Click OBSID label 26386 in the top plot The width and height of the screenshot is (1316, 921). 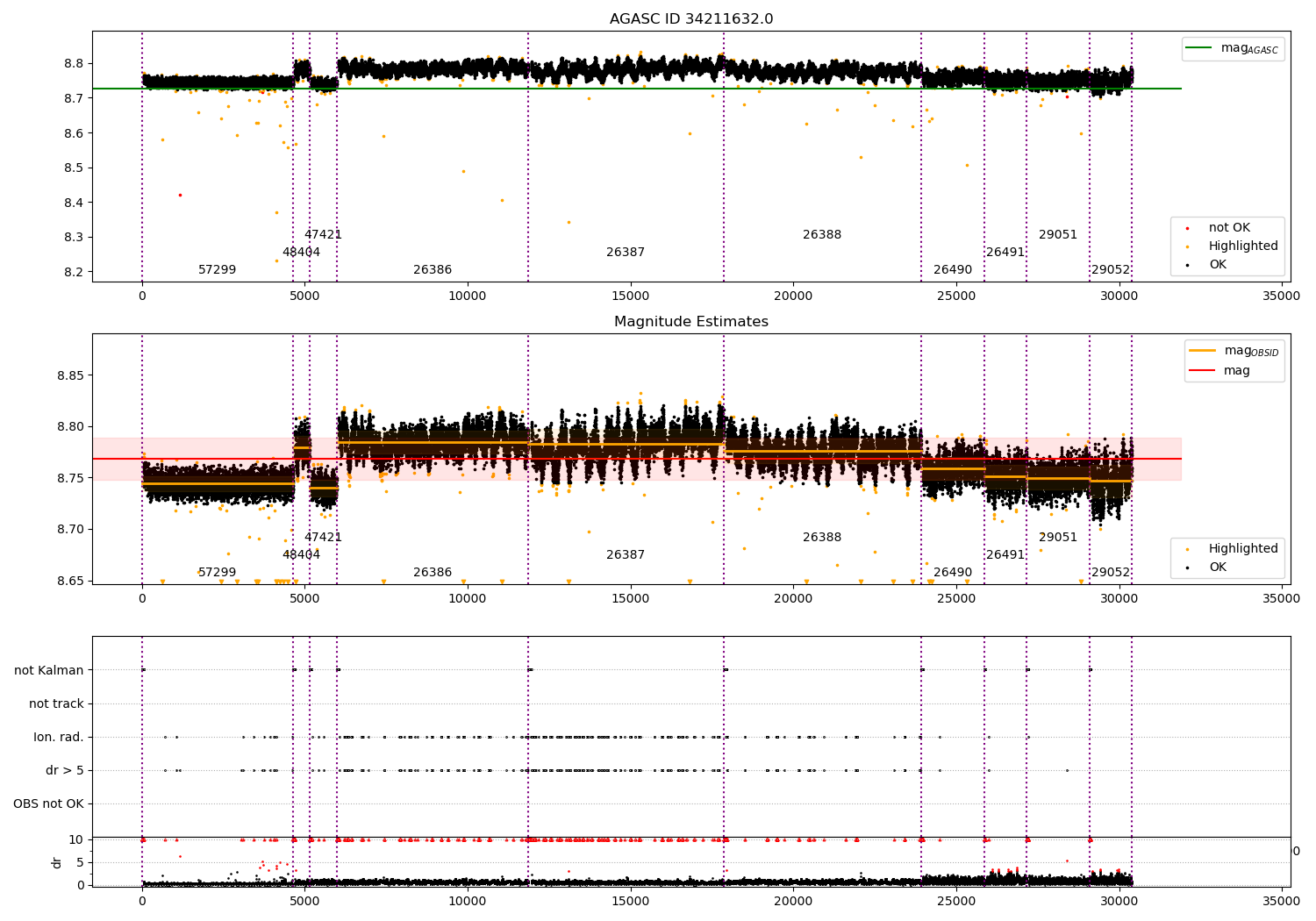[x=433, y=270]
